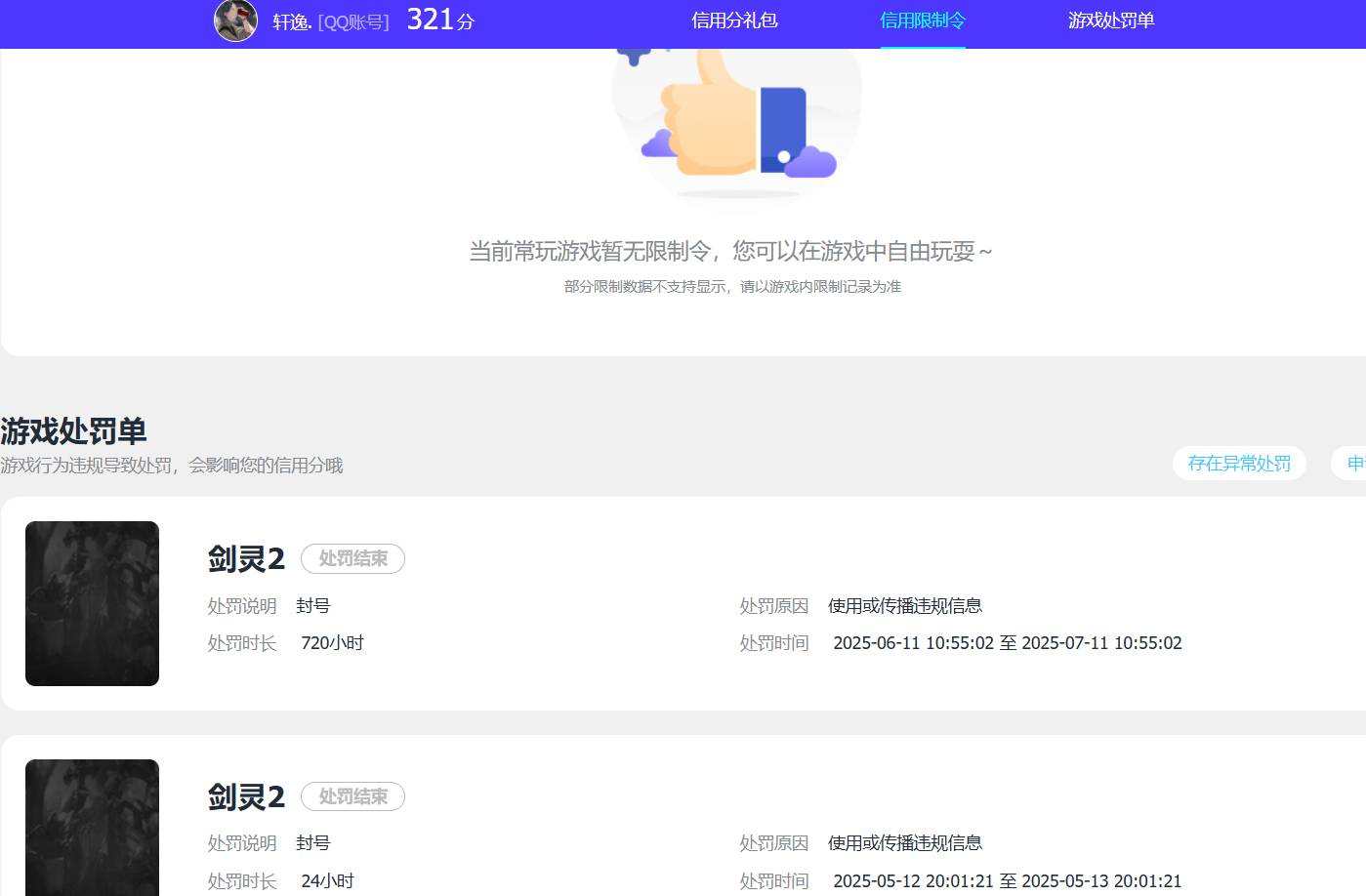This screenshot has width=1366, height=896.
Task: Click 处罚结束 badge on the 720小时 record
Action: coord(352,558)
